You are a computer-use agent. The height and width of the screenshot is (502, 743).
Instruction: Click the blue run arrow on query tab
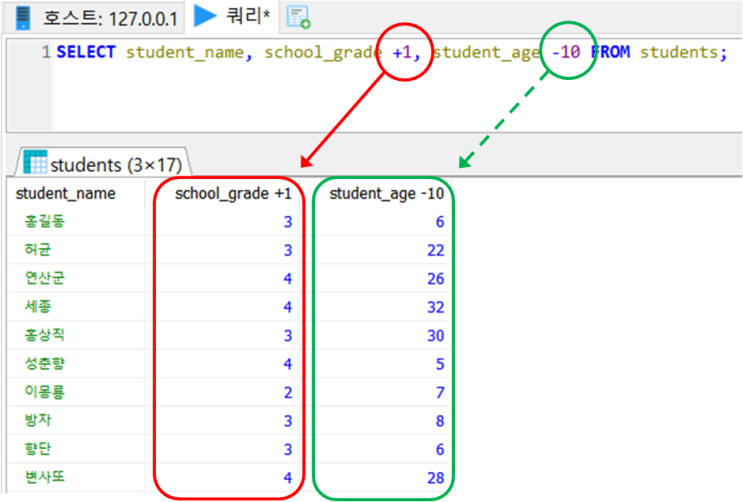pyautogui.click(x=205, y=16)
